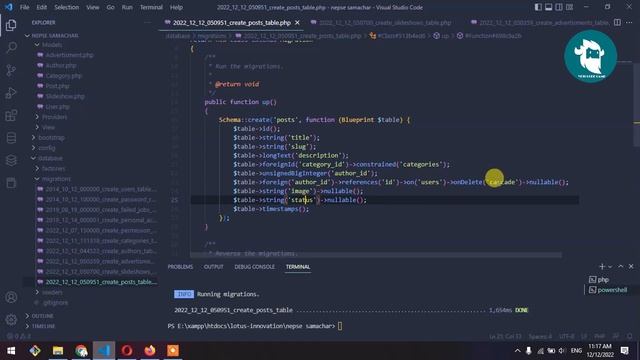Open the Help menu

[176, 7]
